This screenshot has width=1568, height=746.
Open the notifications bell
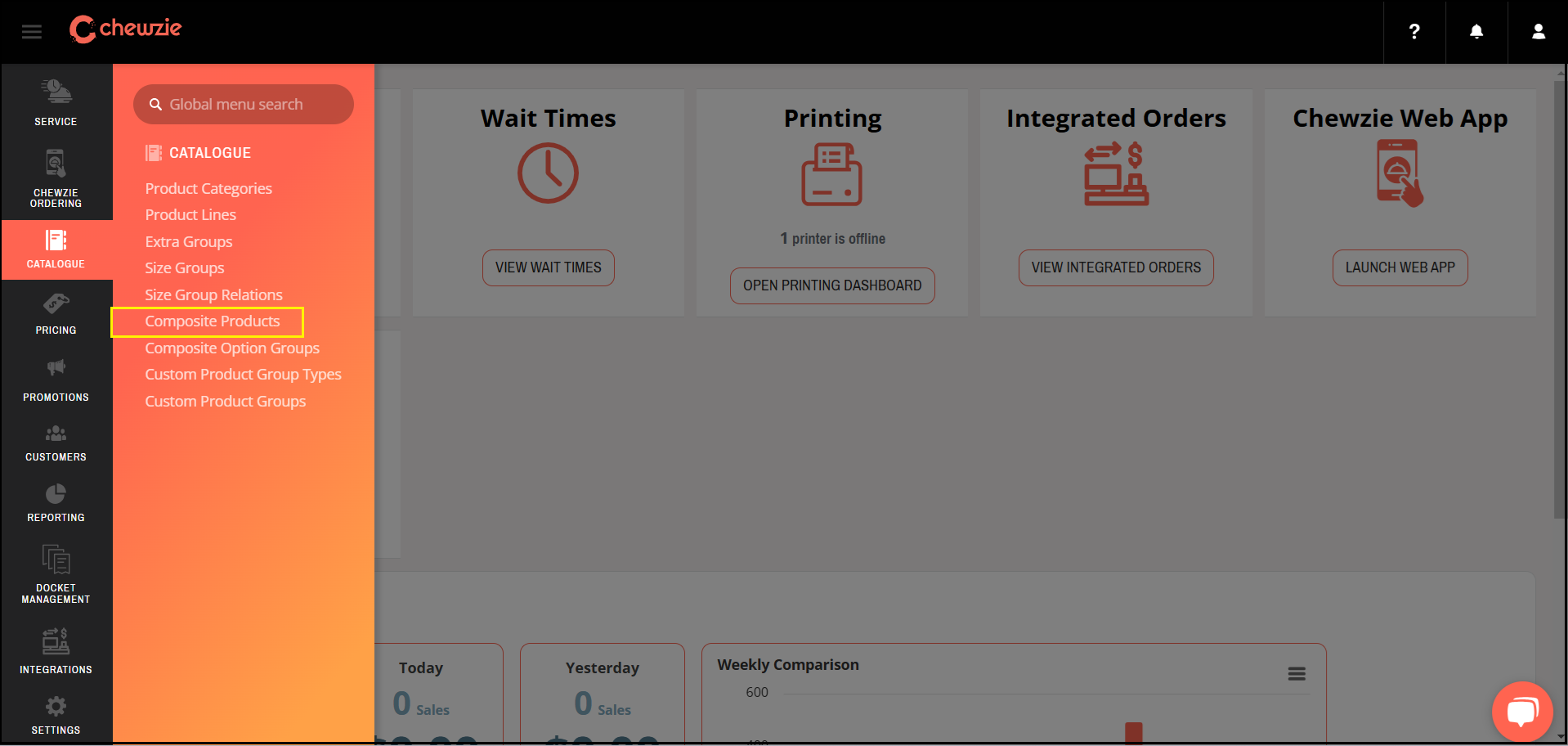pos(1476,32)
